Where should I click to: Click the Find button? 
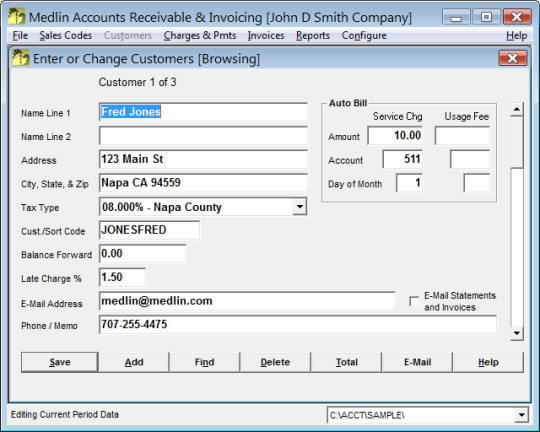coord(205,362)
